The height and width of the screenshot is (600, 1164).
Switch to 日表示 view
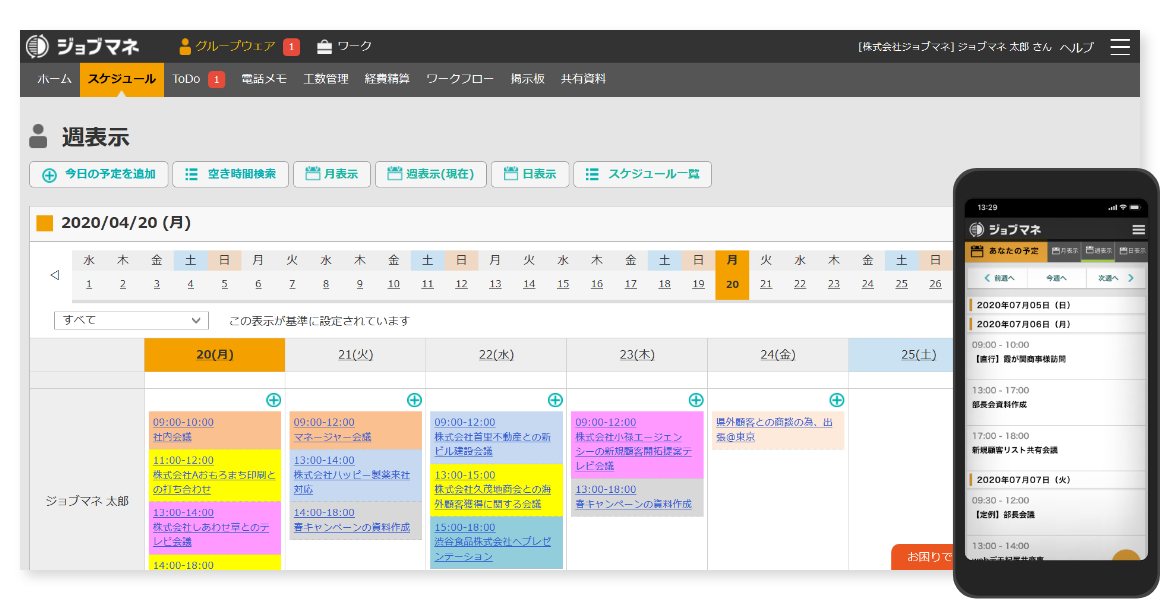pos(530,175)
